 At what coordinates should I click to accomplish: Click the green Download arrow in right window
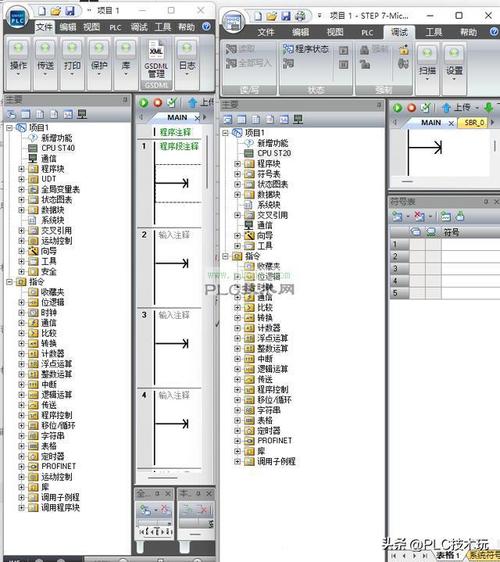488,108
